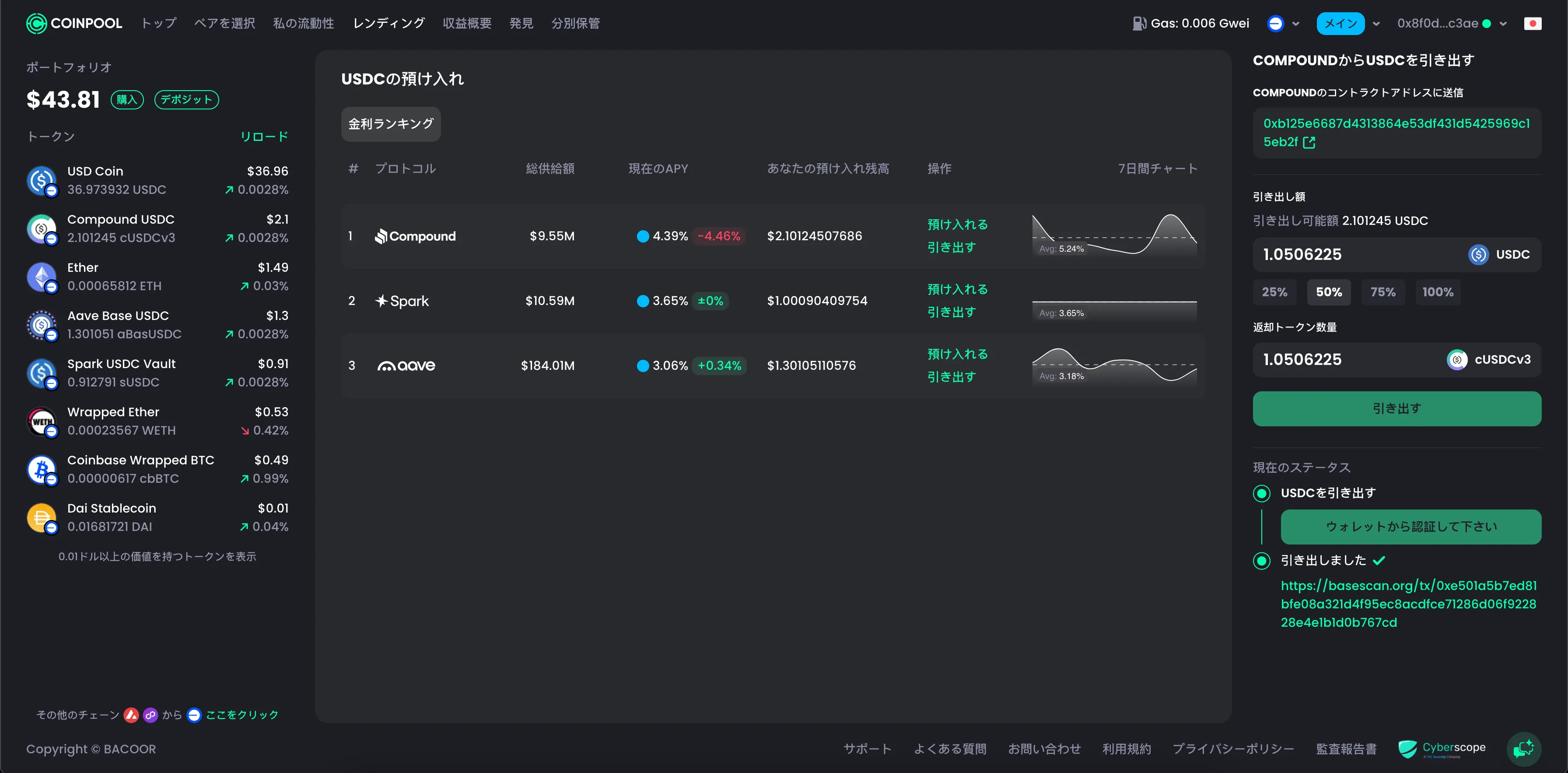
Task: Click the Compound 7-day chart
Action: click(x=1114, y=235)
